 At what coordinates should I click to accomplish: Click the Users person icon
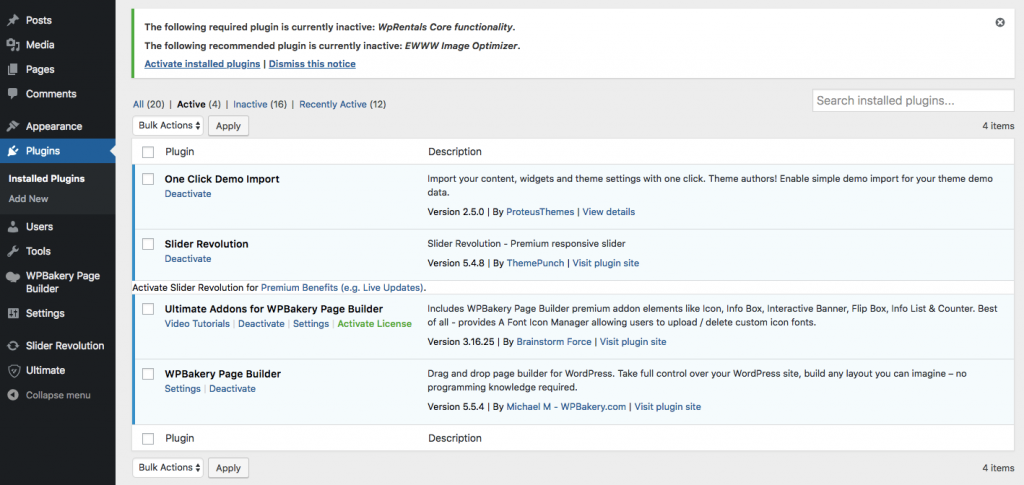click(x=12, y=227)
